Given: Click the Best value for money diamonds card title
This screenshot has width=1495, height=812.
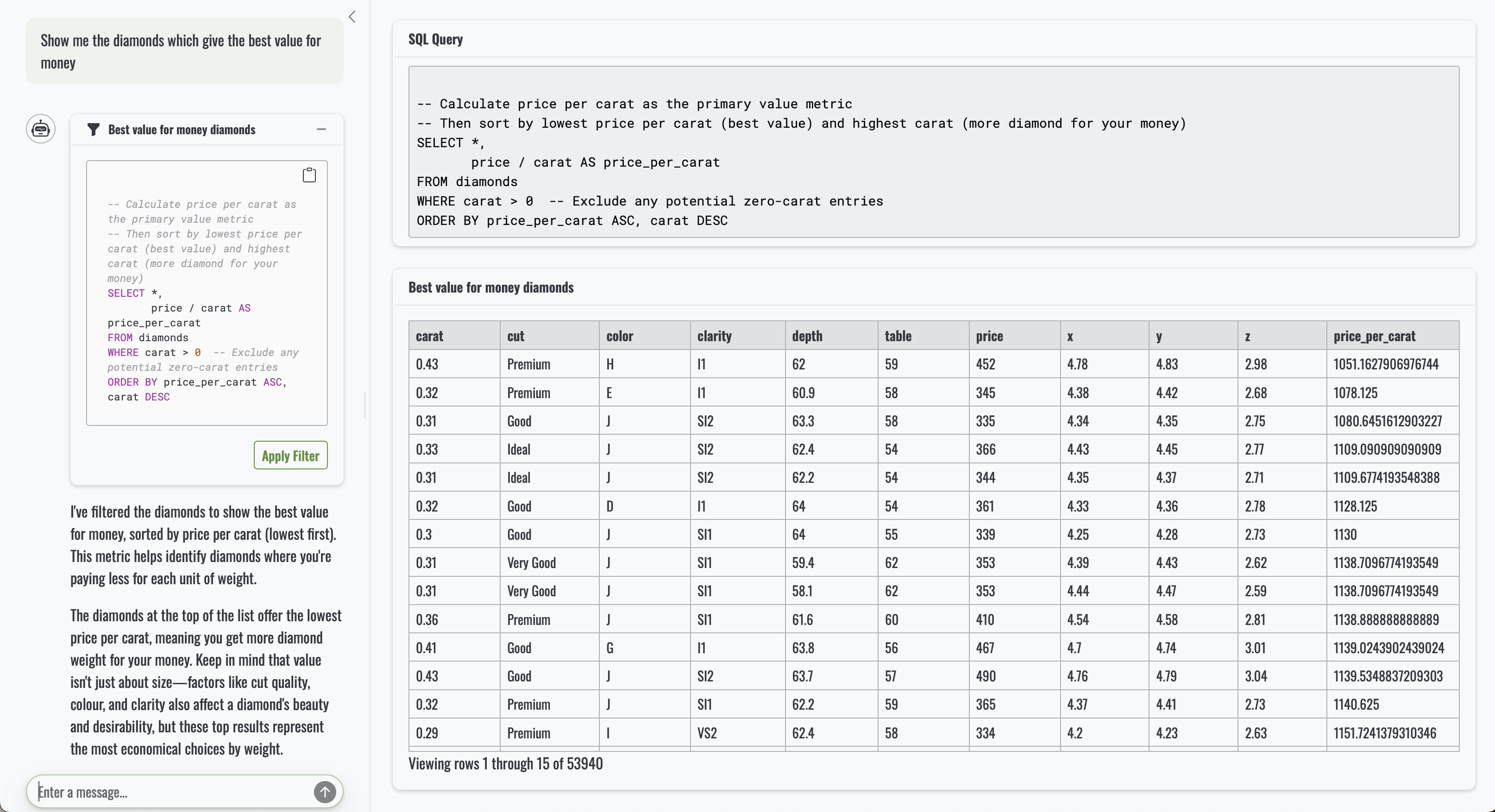Looking at the screenshot, I should coord(491,287).
